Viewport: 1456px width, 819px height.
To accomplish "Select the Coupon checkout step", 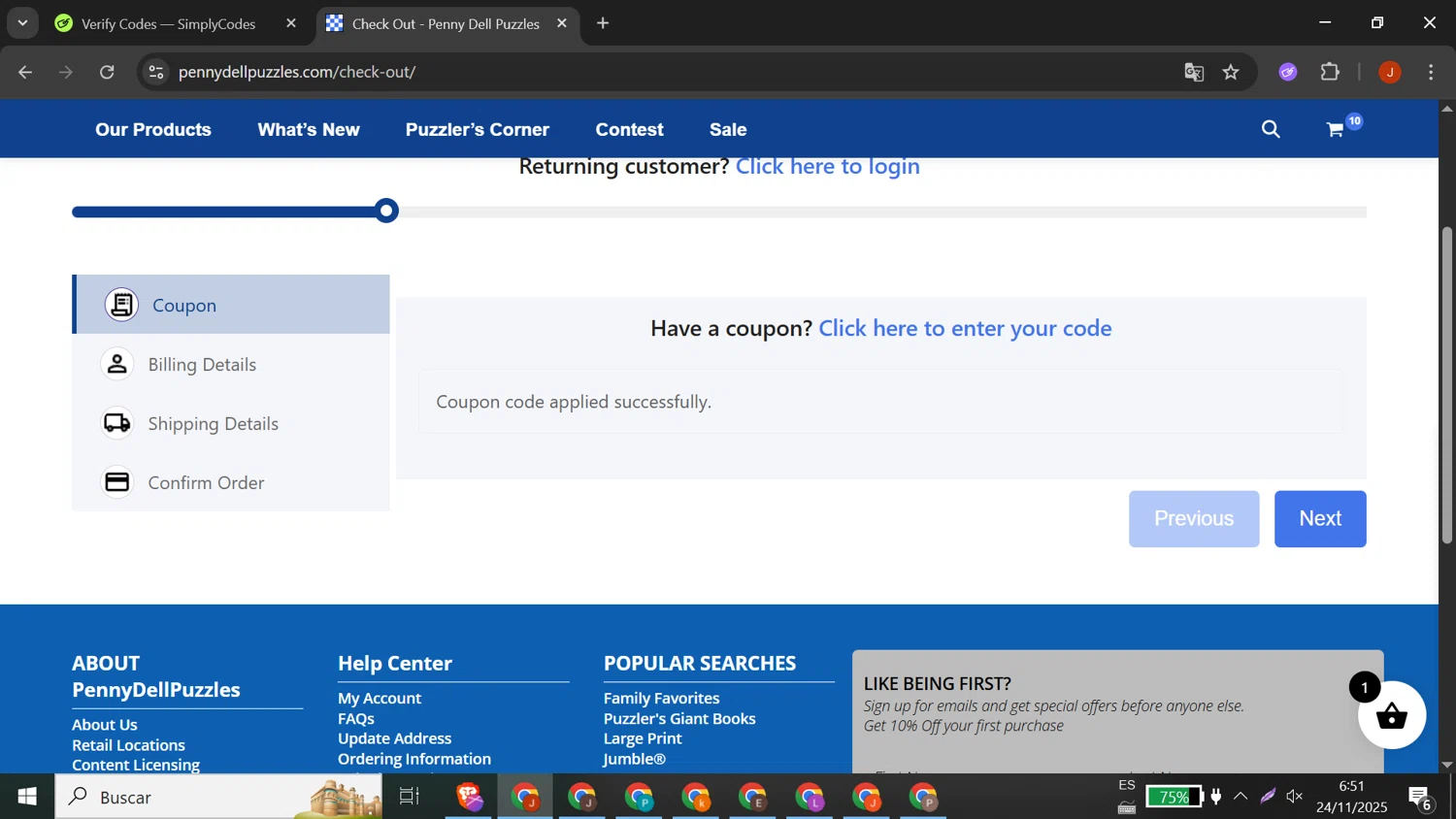I will (x=231, y=305).
